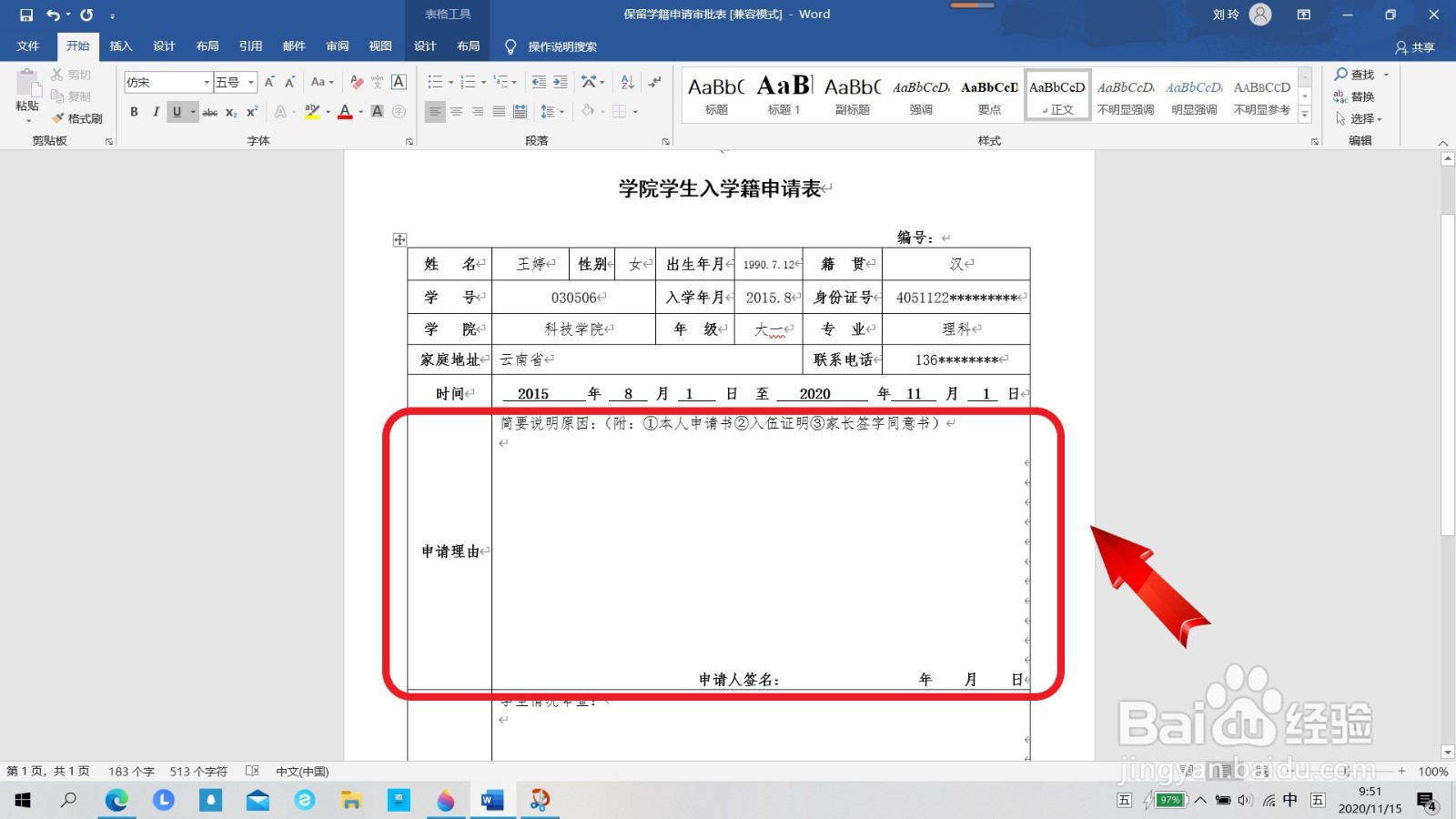The width and height of the screenshot is (1456, 819).
Task: Toggle Underline formatting
Action: tap(177, 112)
